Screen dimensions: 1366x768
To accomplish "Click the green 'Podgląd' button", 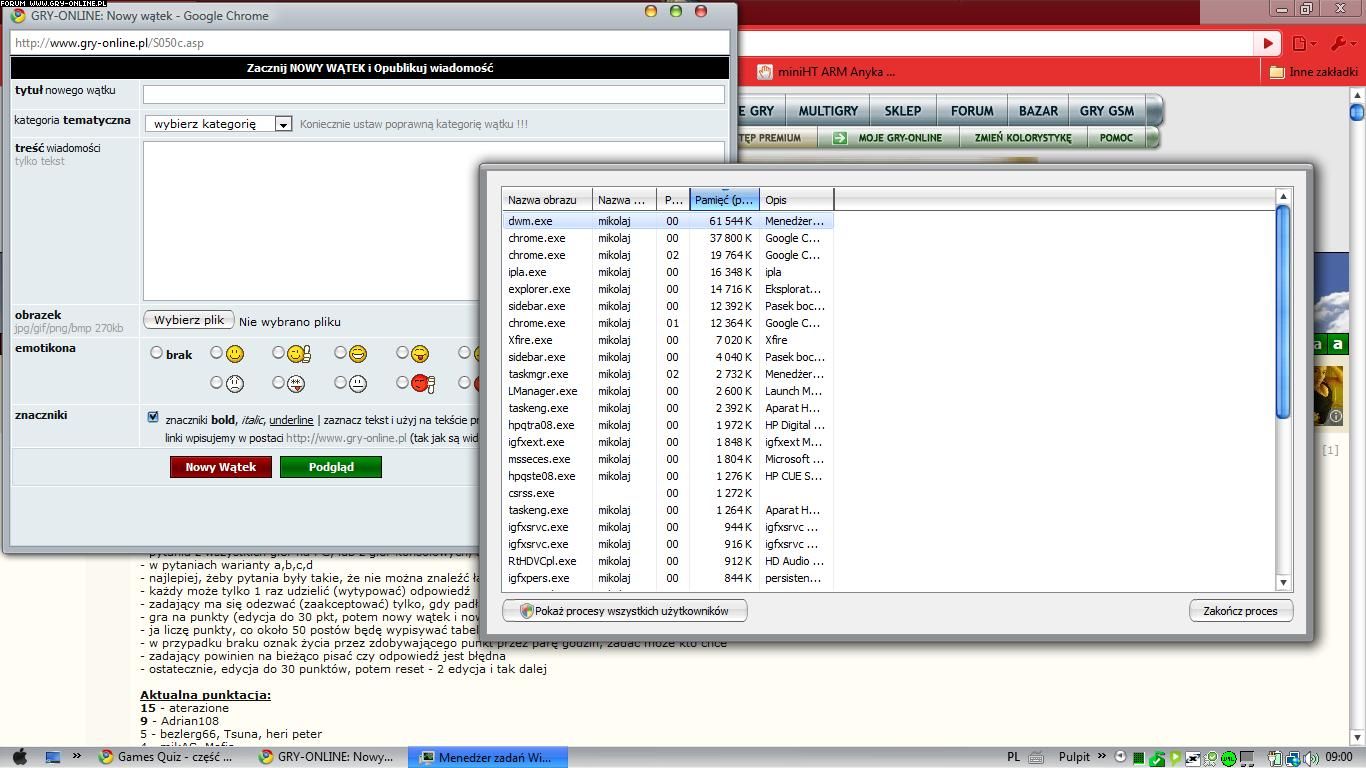I will [331, 467].
